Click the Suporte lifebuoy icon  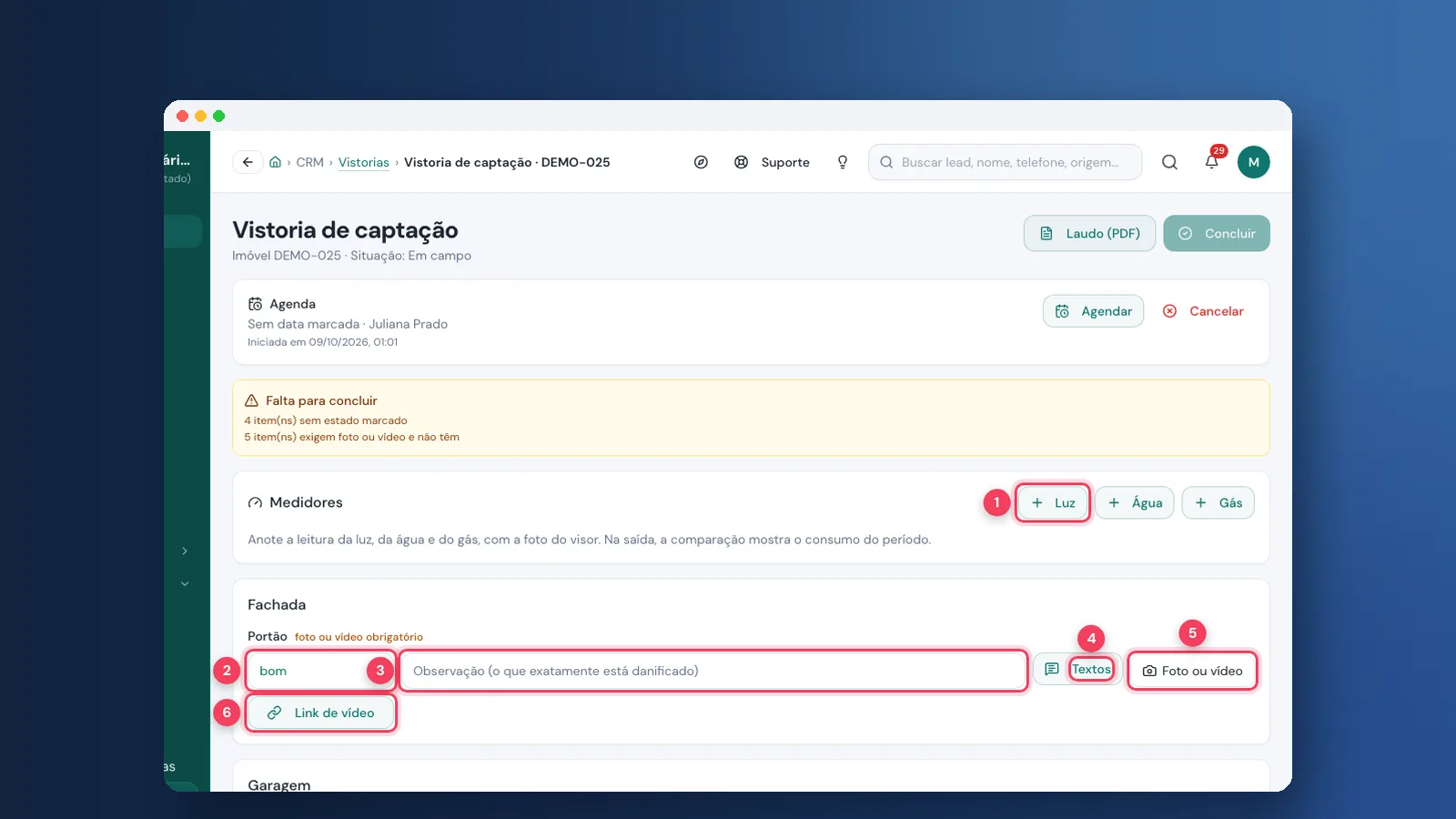pos(742,162)
